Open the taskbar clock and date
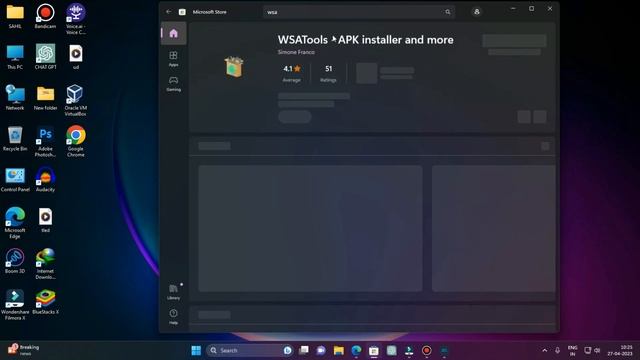 click(x=620, y=350)
